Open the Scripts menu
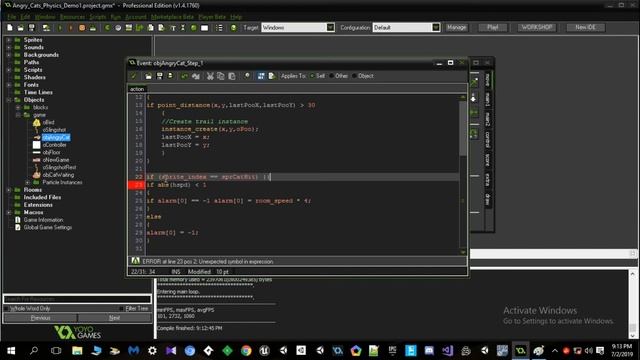Viewport: 640px width, 360px height. click(98, 17)
